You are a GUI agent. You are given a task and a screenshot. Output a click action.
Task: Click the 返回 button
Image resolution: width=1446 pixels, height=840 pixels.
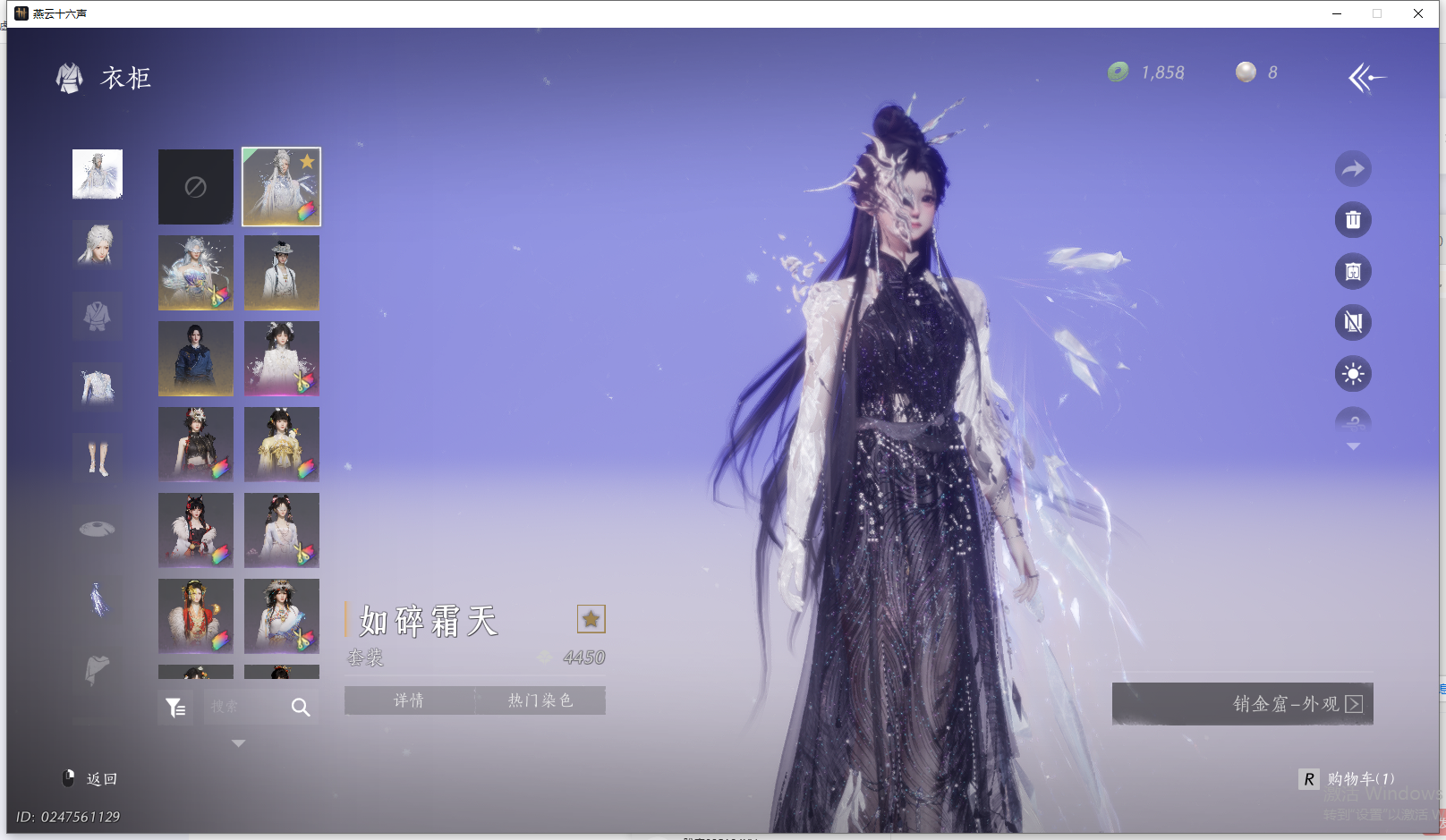(91, 779)
